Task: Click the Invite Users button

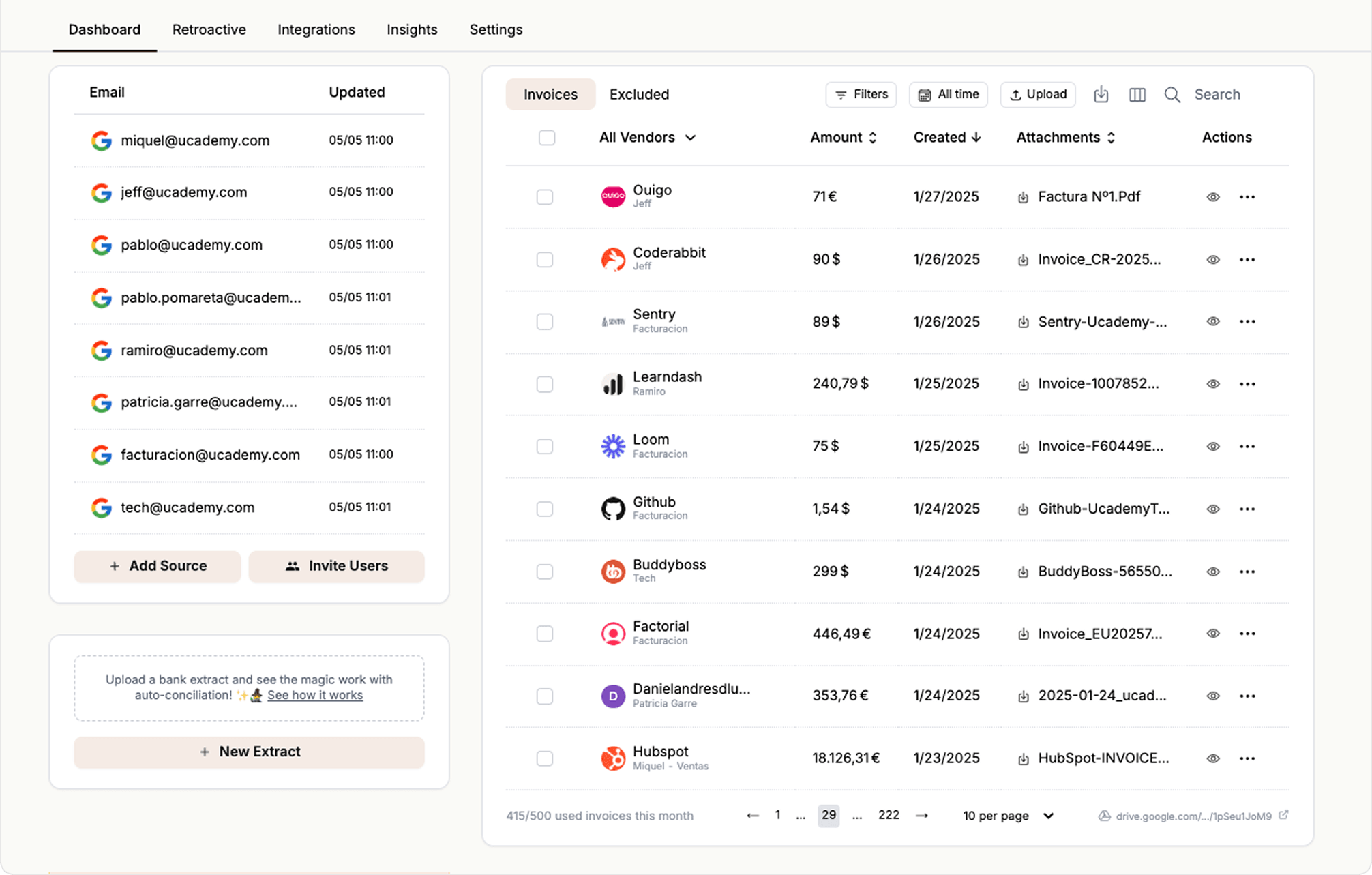Action: coord(336,566)
